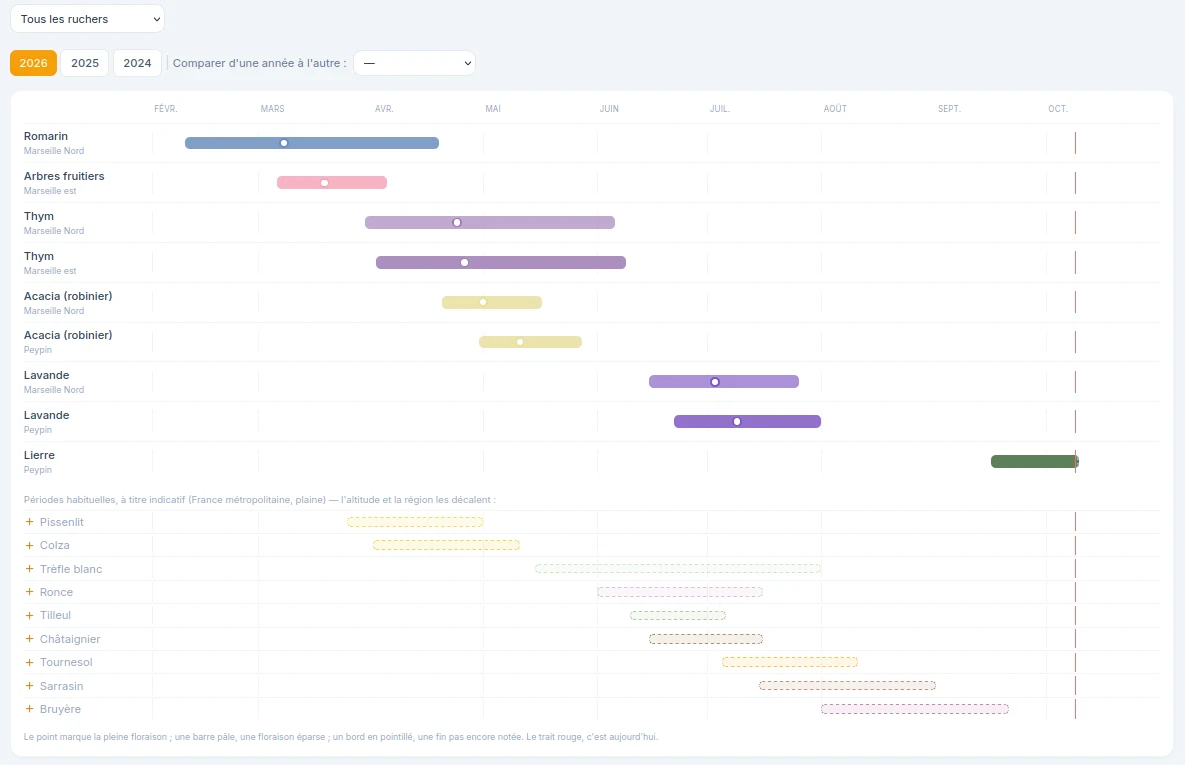Click the dashed Trèfle blanc period bar
The height and width of the screenshot is (765, 1185).
click(x=678, y=568)
